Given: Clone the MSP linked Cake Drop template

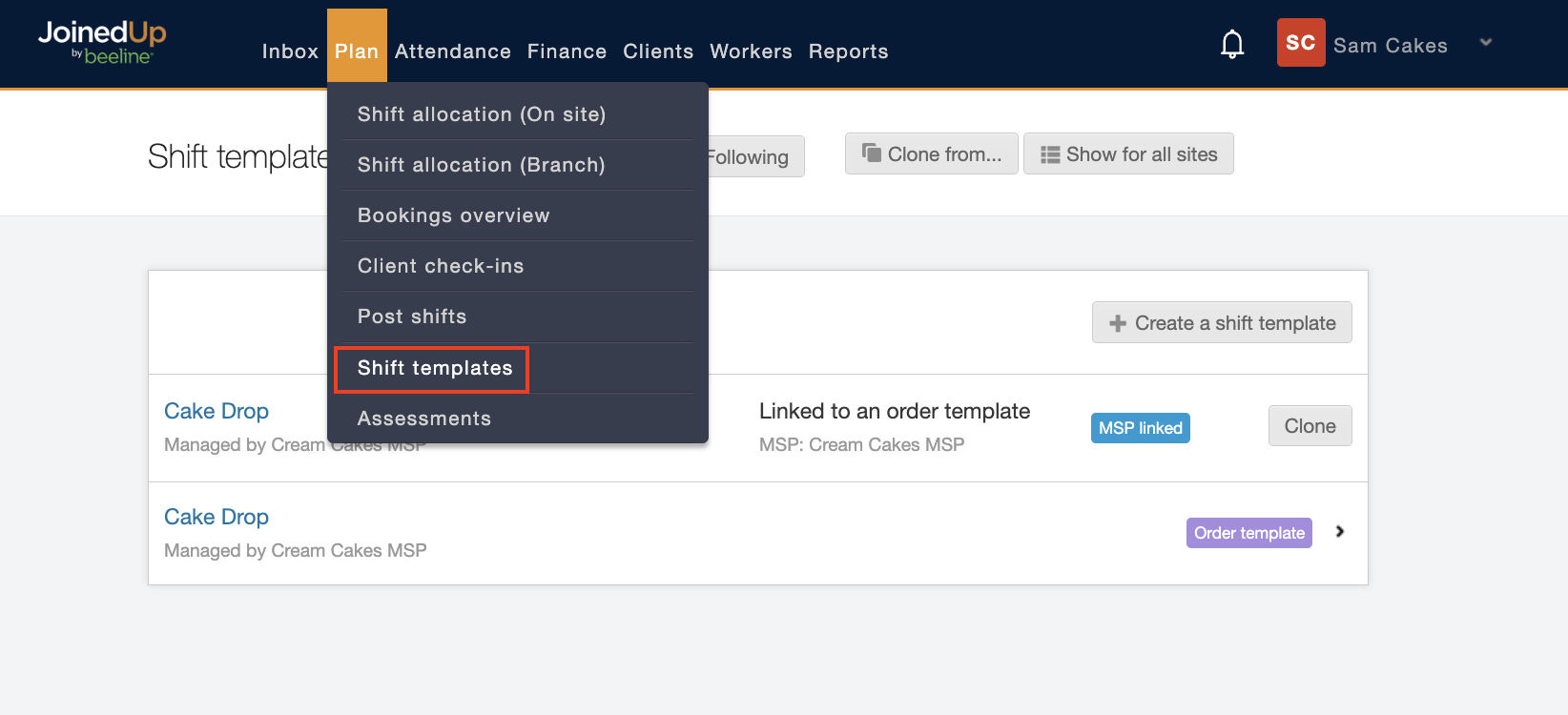Looking at the screenshot, I should [1309, 426].
